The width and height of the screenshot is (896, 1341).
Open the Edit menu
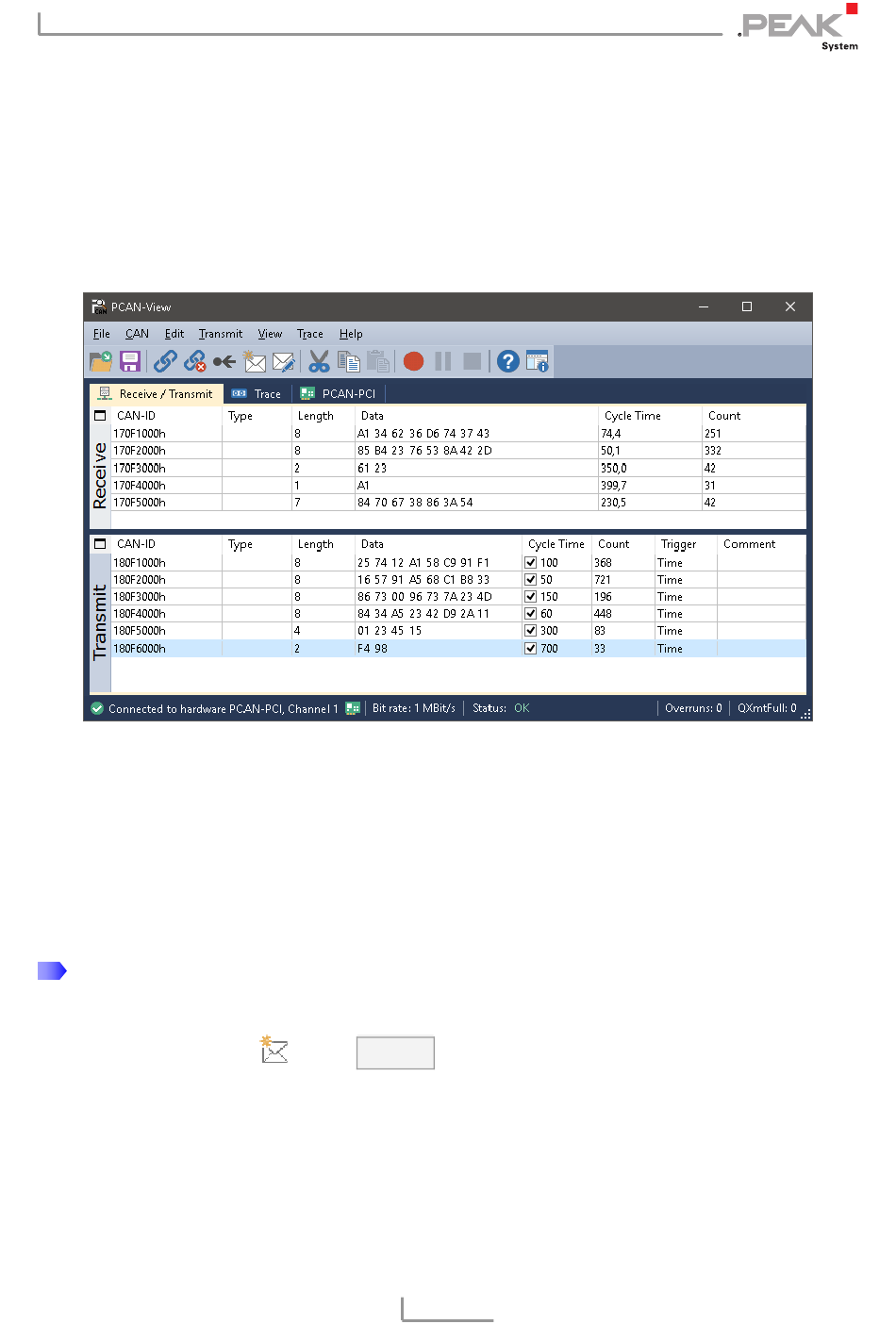click(x=174, y=334)
